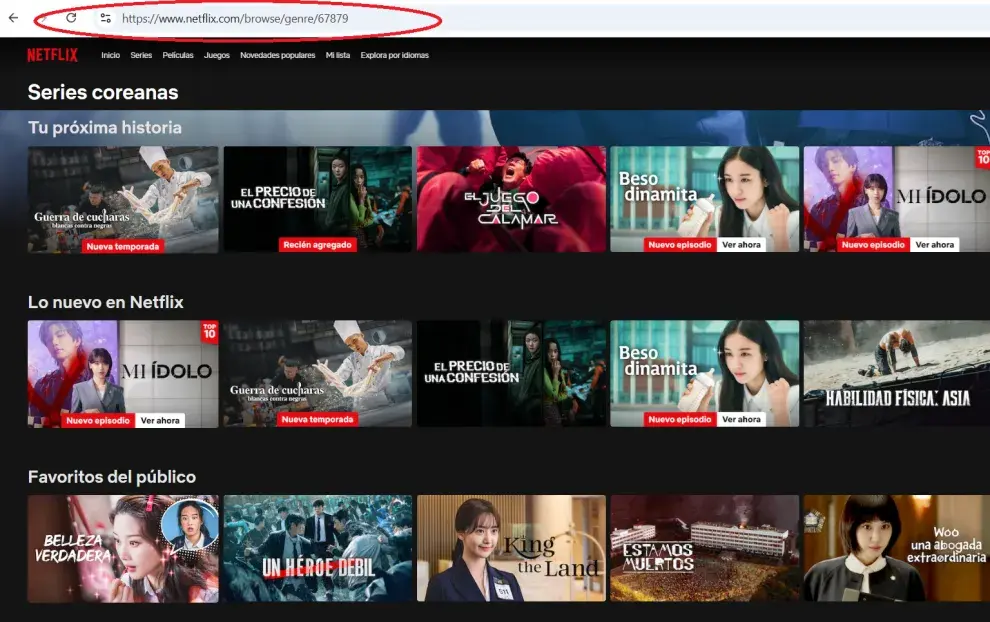Open 'Mi lista'
The image size is (990, 622).
(x=338, y=55)
